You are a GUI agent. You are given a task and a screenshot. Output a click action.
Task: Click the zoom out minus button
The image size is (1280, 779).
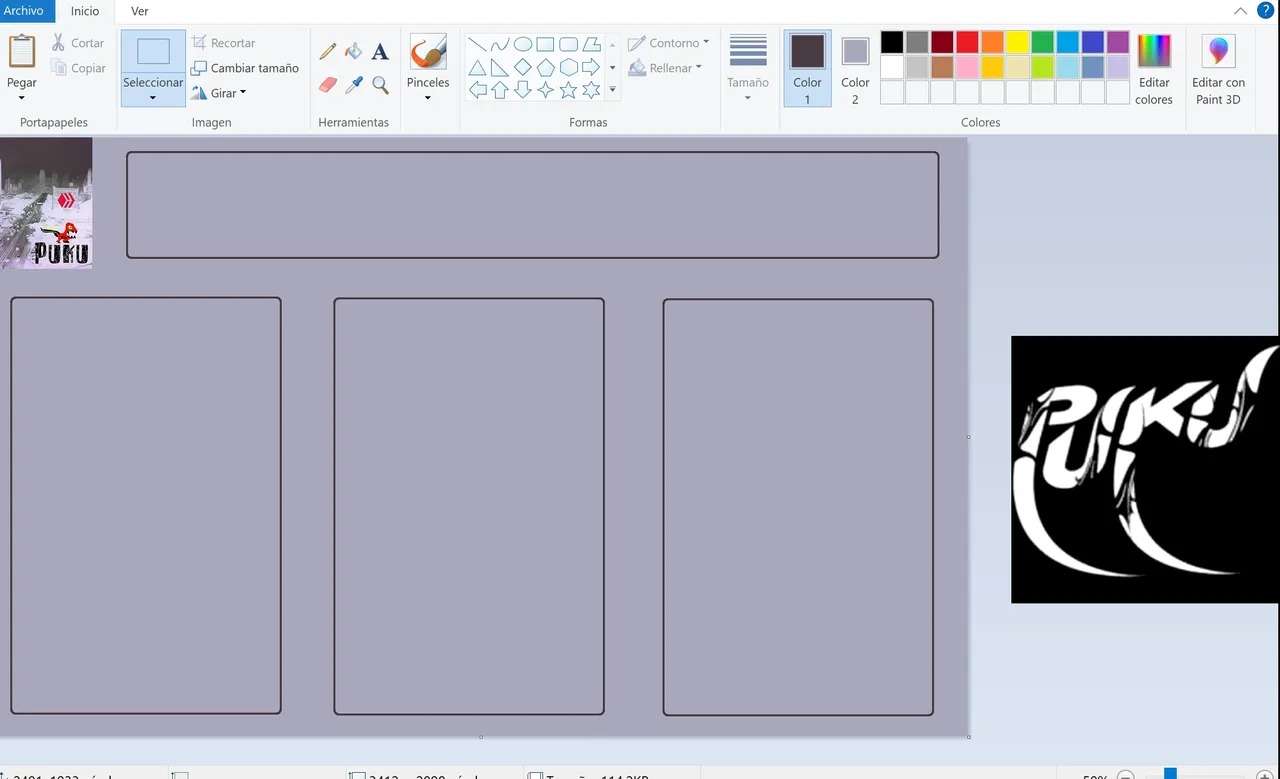point(1125,775)
